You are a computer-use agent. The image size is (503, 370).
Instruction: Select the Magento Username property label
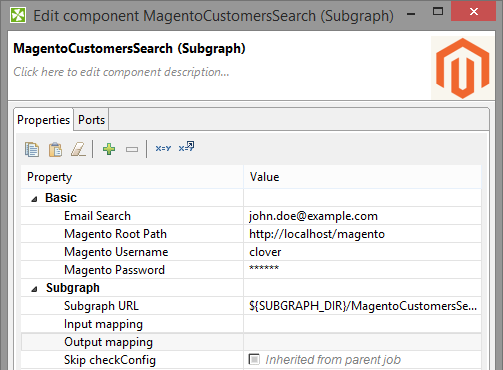click(x=116, y=252)
